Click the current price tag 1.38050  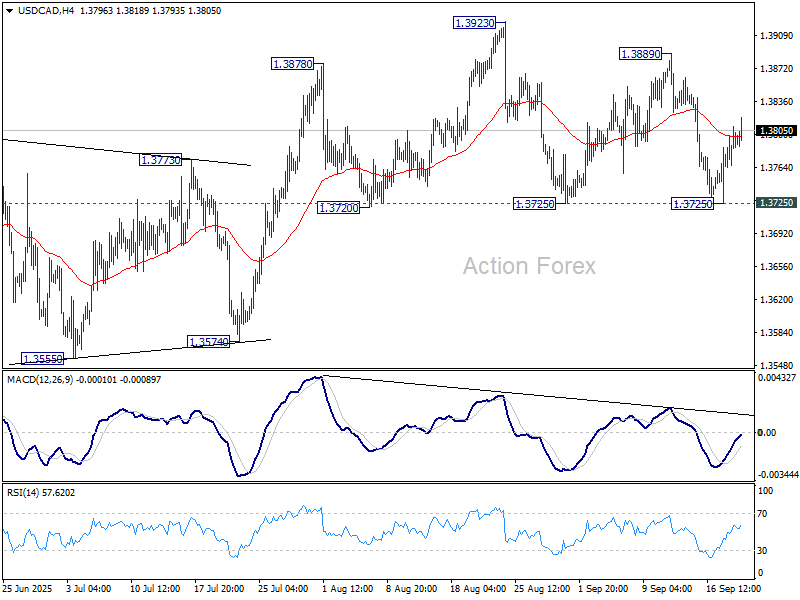pos(777,131)
